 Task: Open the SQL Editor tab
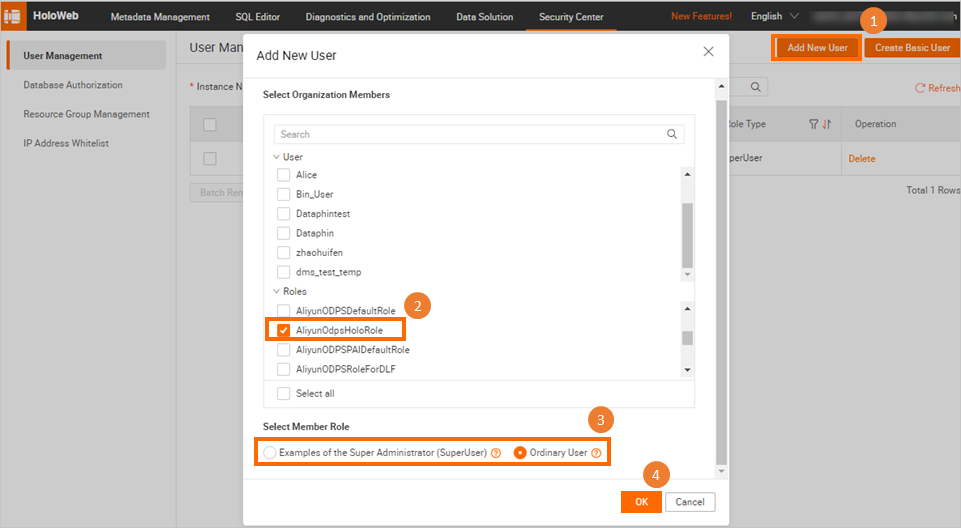click(257, 17)
